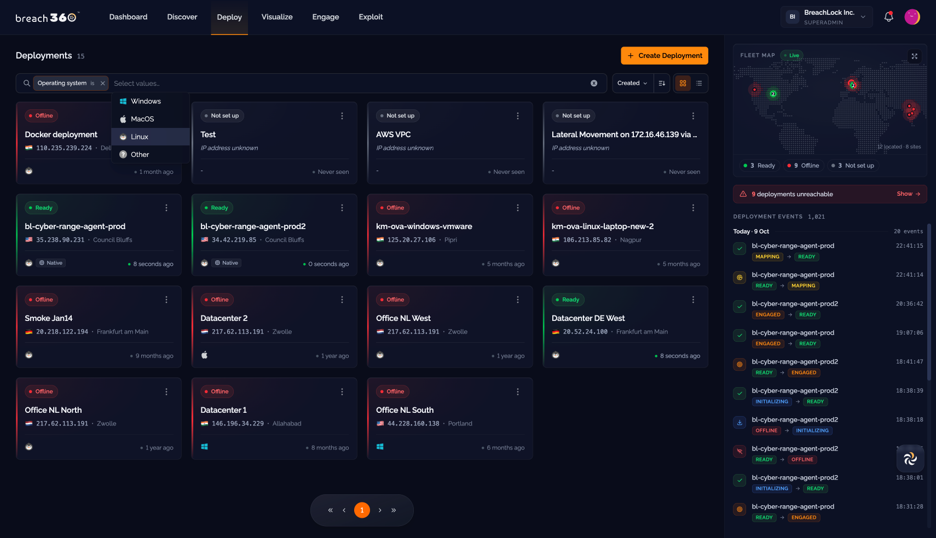Click the Apple OS icon on Datacenter 2
936x538 pixels.
click(204, 355)
